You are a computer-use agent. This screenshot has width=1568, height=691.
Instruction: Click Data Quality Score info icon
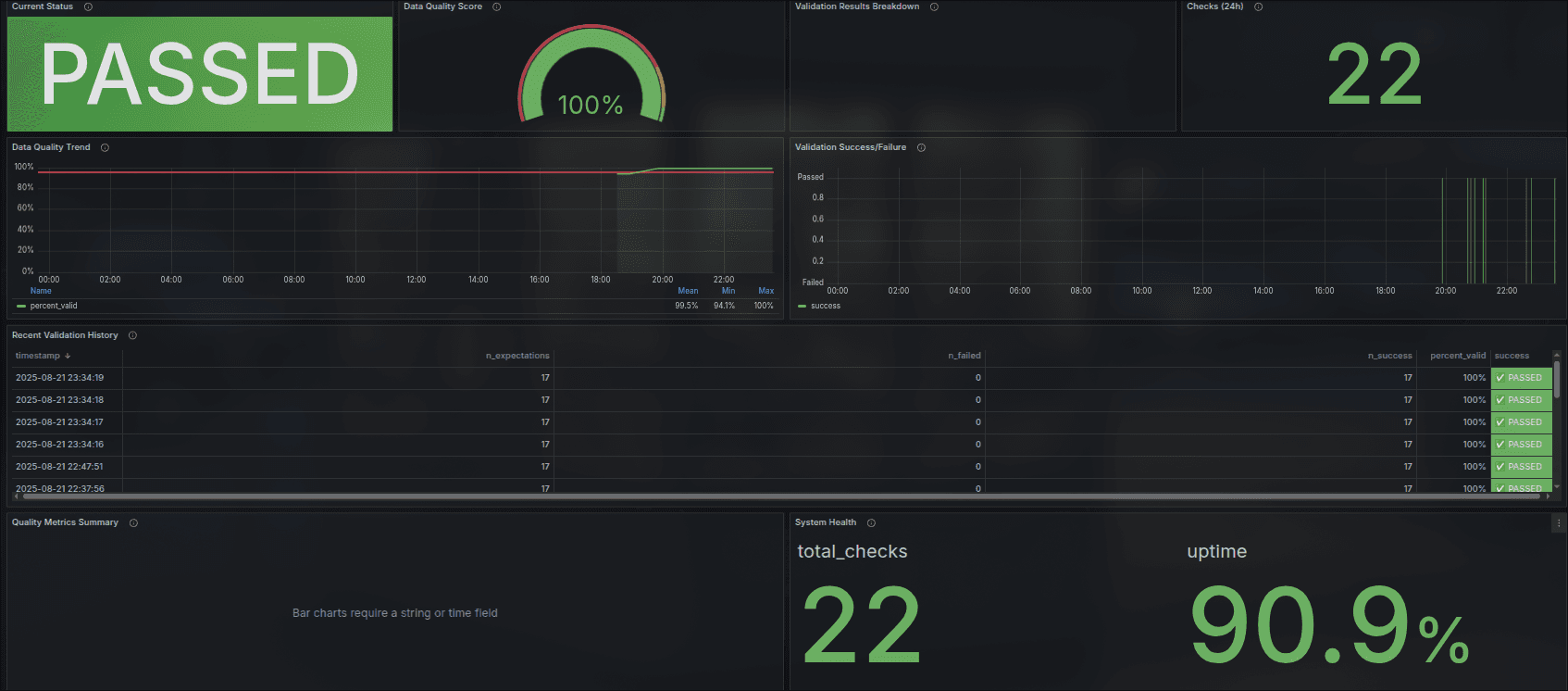[x=497, y=6]
